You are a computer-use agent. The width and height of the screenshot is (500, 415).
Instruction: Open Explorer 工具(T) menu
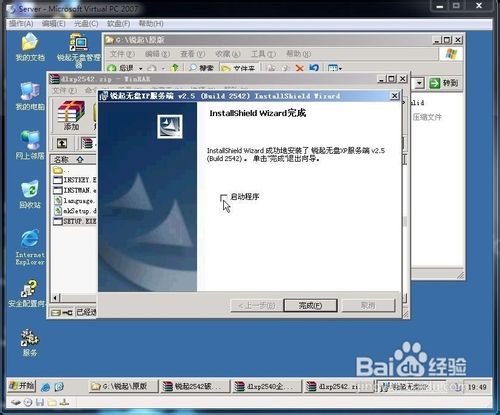(x=263, y=54)
